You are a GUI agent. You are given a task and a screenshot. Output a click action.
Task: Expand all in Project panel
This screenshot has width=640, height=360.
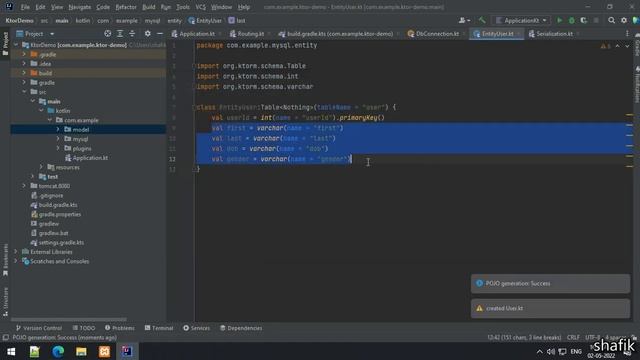120,34
